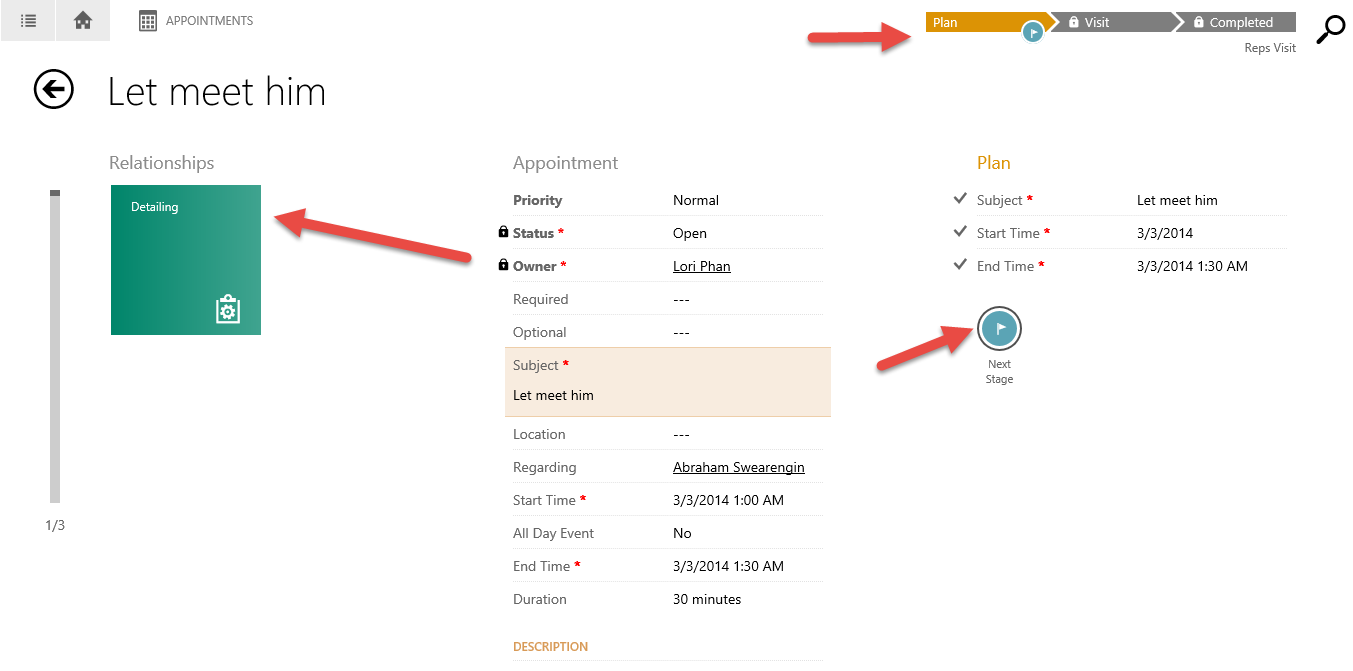1353x671 pixels.
Task: Open the Abraham Swearengin regarding link
Action: pos(738,467)
